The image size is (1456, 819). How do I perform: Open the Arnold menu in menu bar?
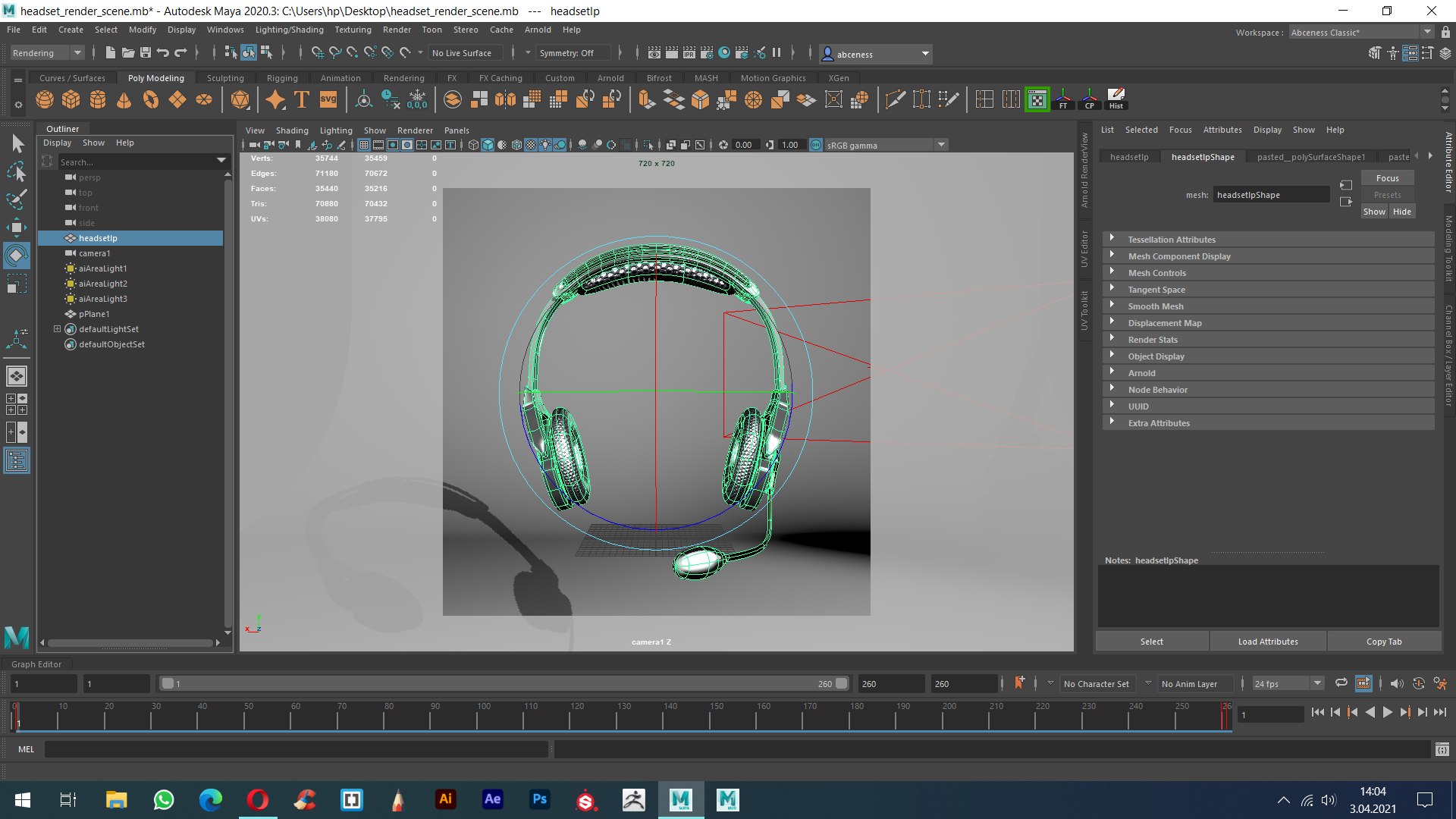(538, 30)
